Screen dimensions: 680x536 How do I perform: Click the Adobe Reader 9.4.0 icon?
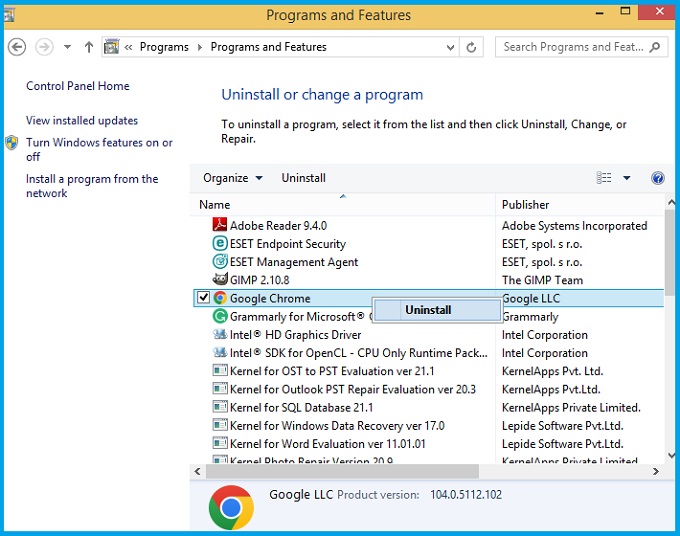click(x=220, y=225)
